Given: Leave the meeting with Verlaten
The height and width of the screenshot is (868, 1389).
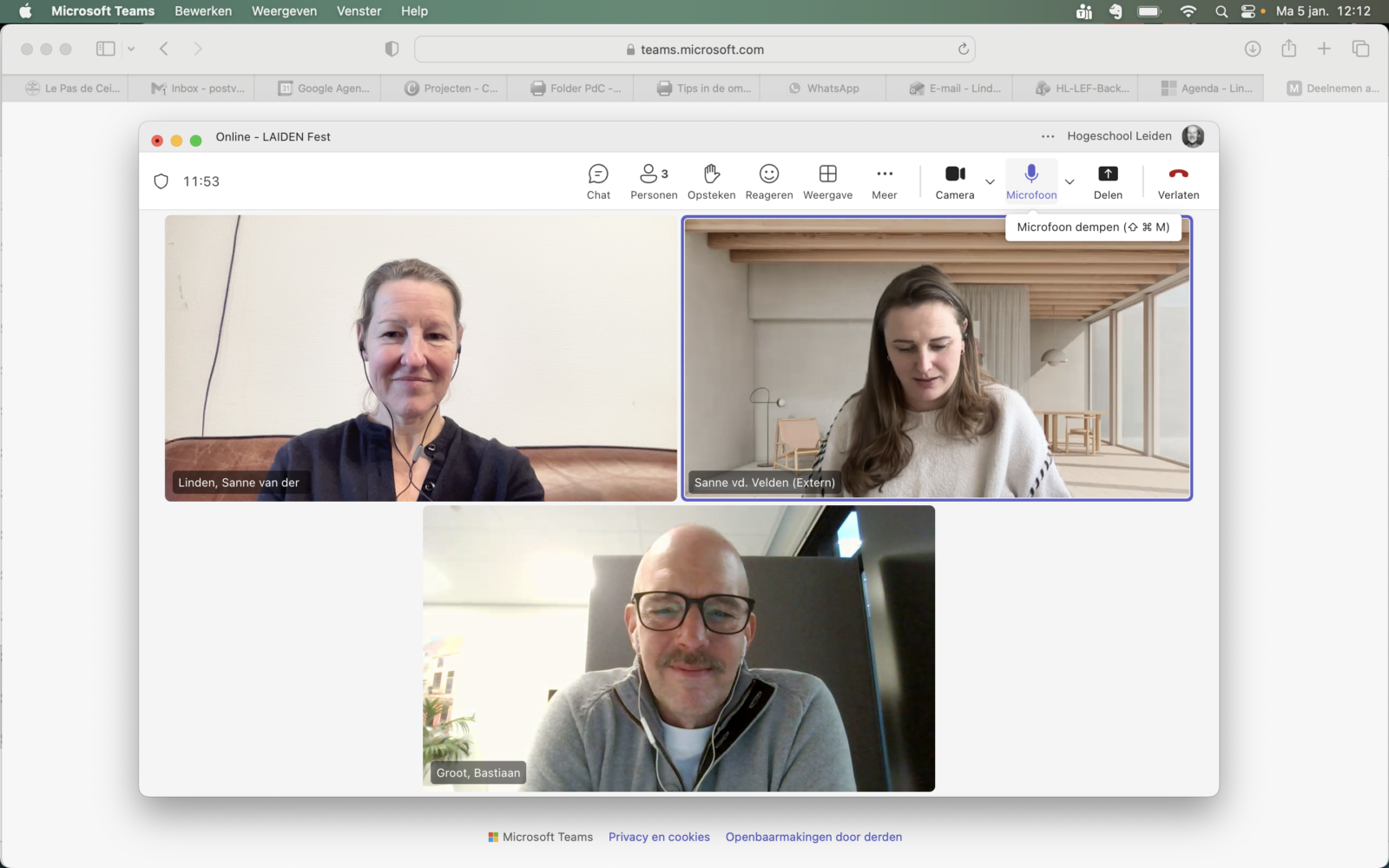Looking at the screenshot, I should click(x=1178, y=181).
